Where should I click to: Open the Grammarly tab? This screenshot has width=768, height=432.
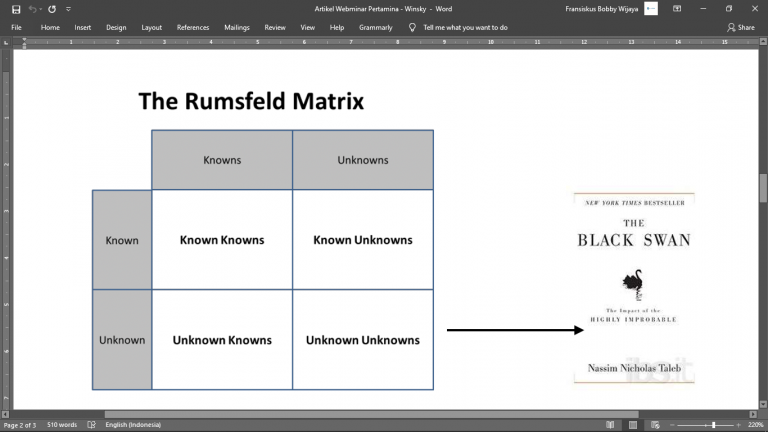(376, 27)
